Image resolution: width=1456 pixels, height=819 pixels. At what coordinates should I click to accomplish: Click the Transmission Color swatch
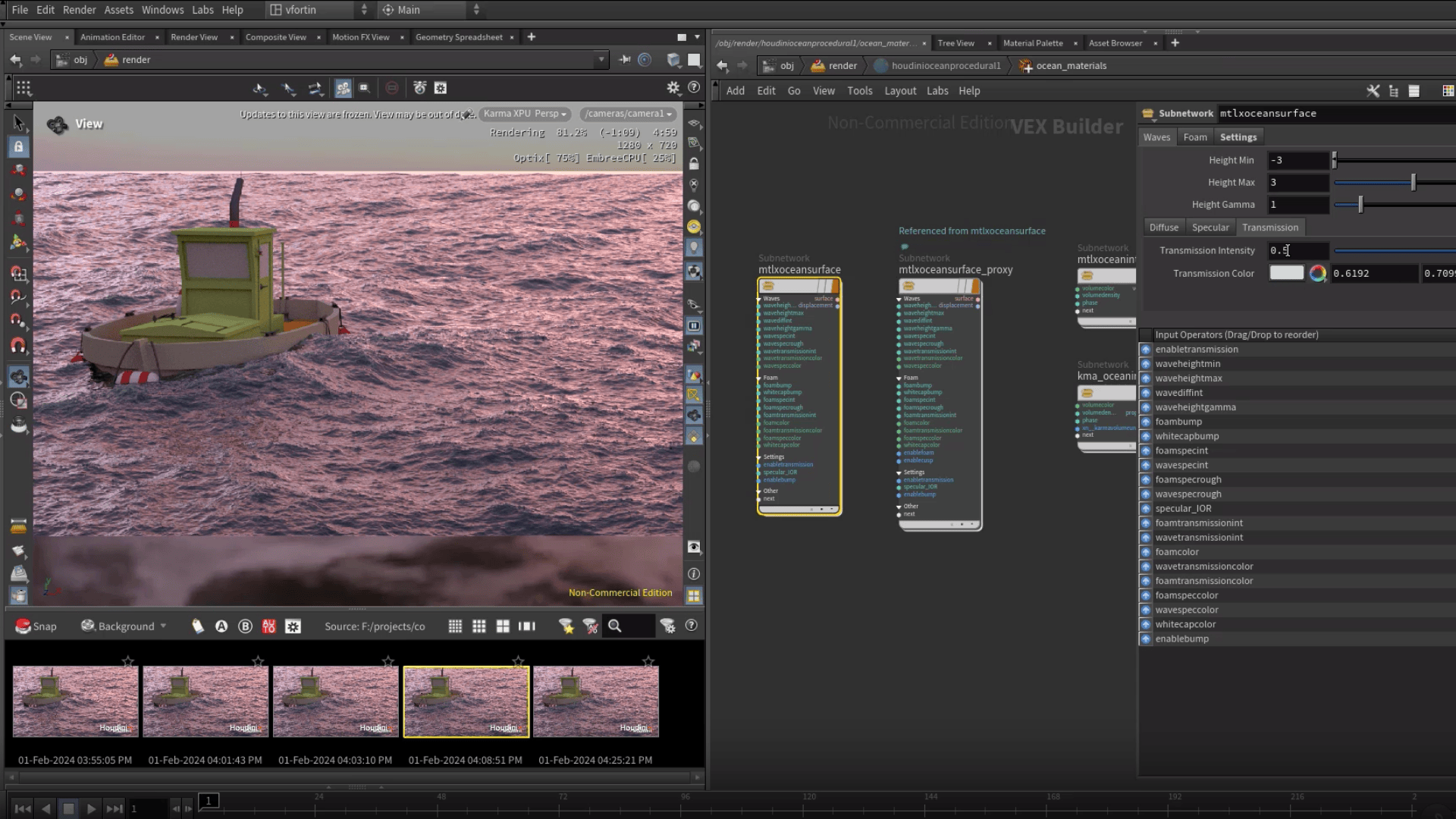1286,273
